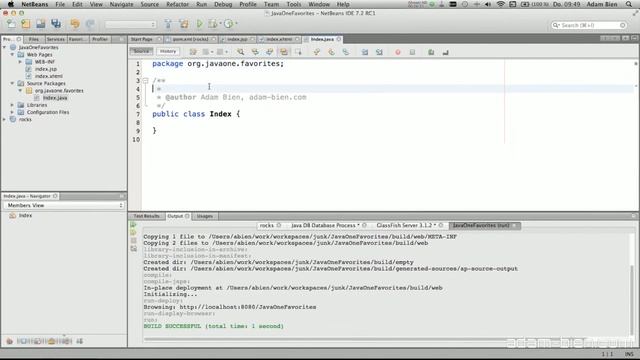Click the Wi-Fi icon in menu bar

click(500, 4)
